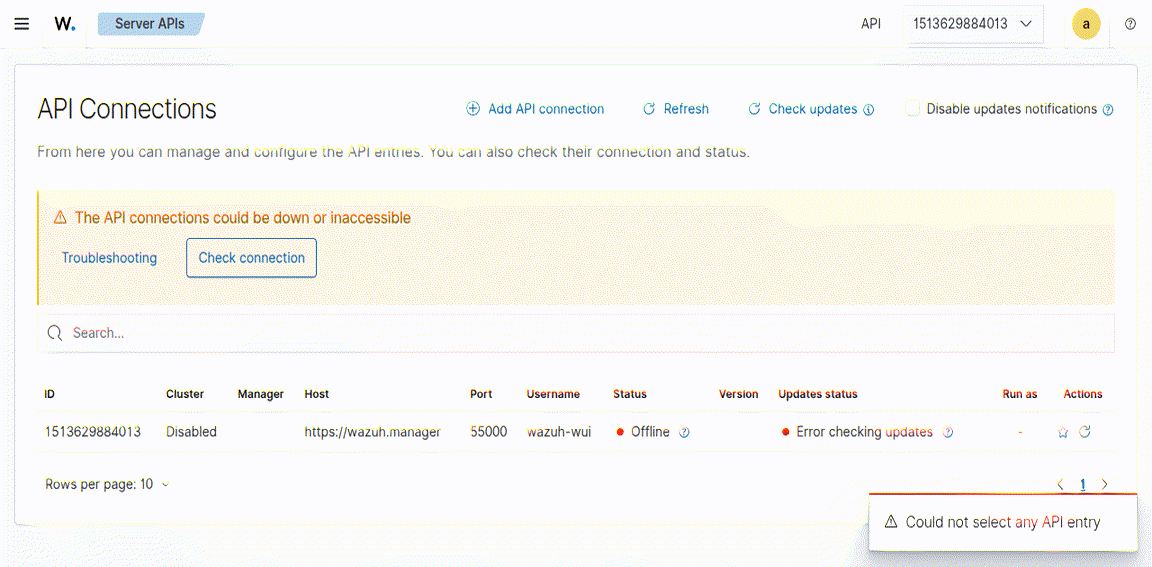Screen dimensions: 1152x567
Task: Click the warning triangle in callout
Action: click(60, 218)
